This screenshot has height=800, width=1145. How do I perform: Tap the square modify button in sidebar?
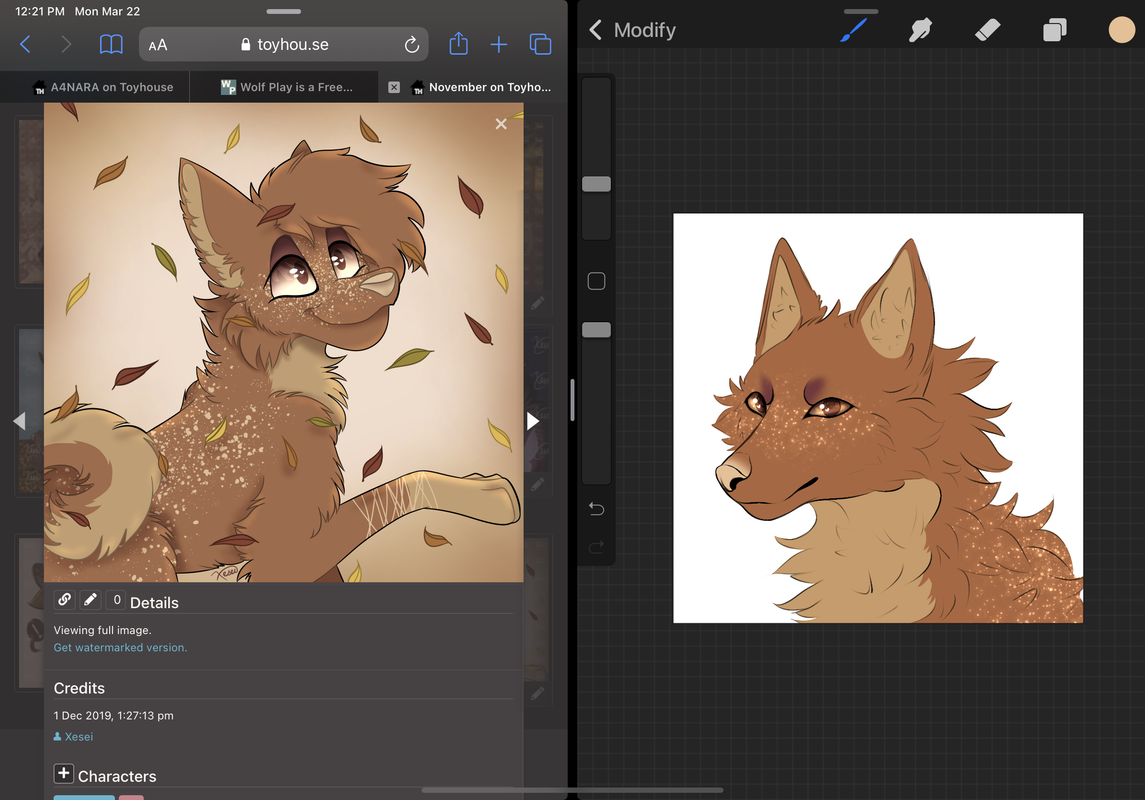[597, 281]
